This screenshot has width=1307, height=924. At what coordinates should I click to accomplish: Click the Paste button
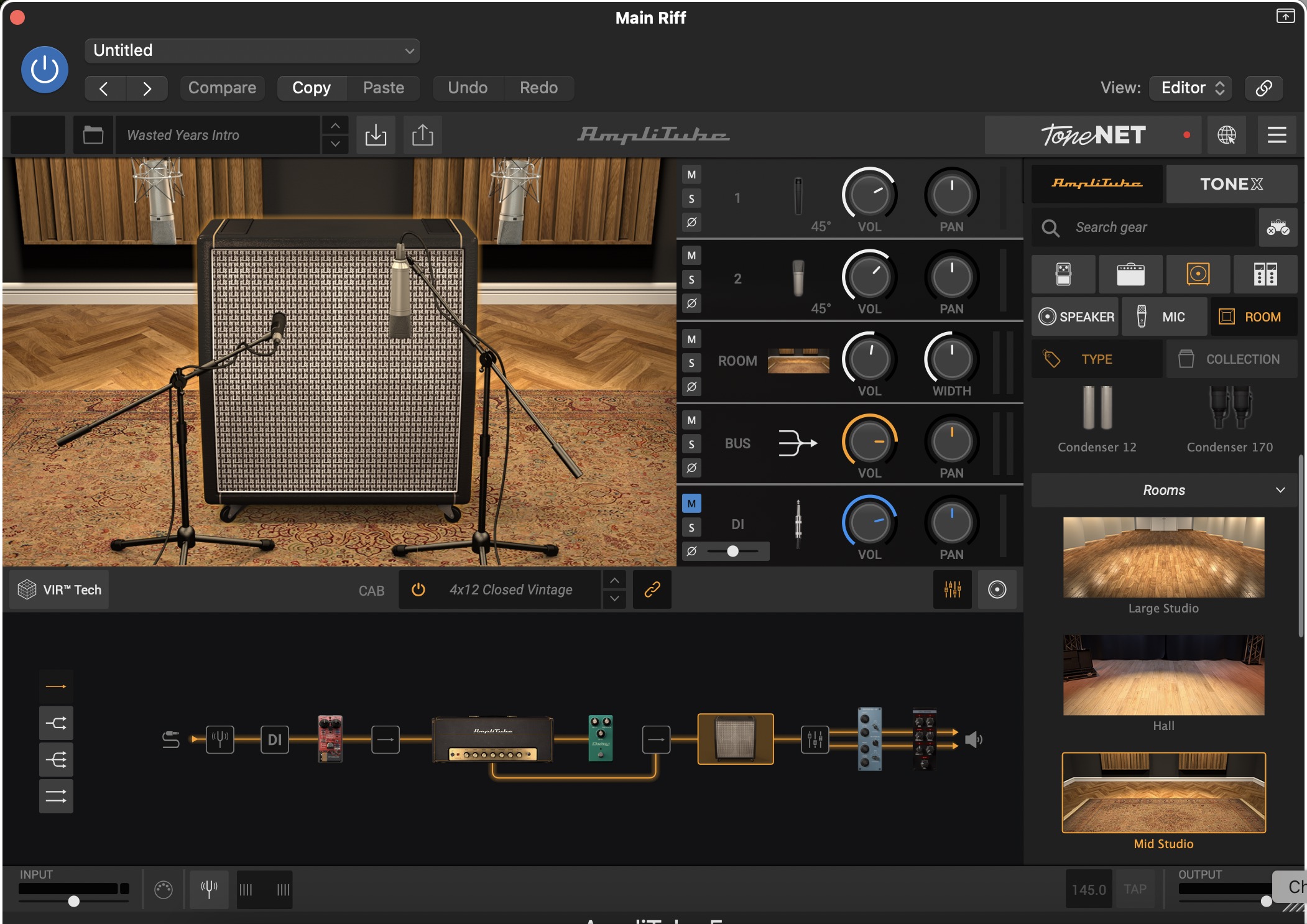click(384, 88)
